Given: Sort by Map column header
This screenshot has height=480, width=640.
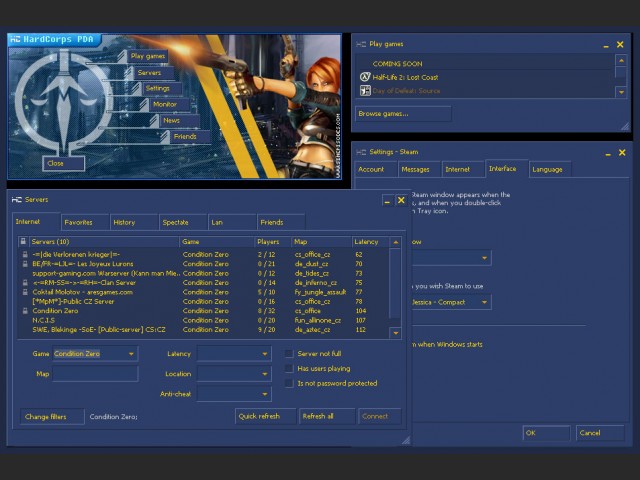Looking at the screenshot, I should [321, 242].
